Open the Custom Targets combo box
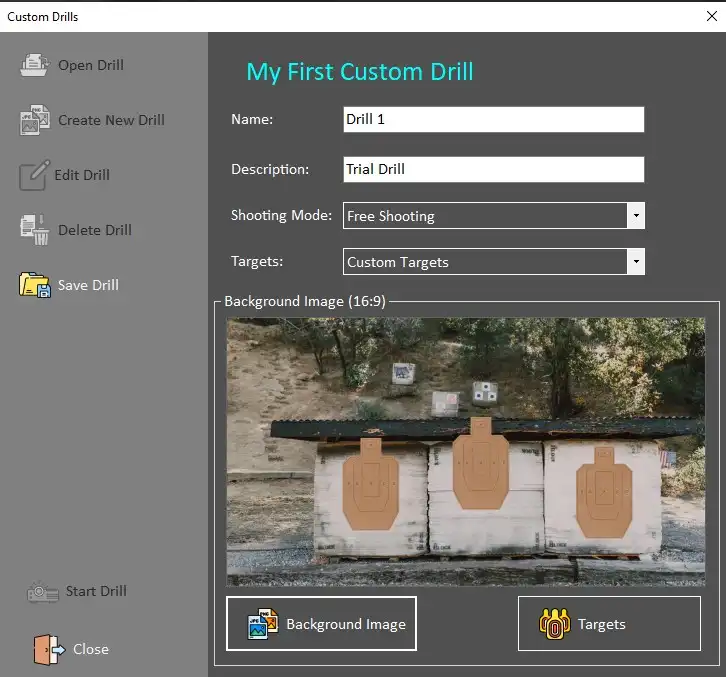 (484, 262)
